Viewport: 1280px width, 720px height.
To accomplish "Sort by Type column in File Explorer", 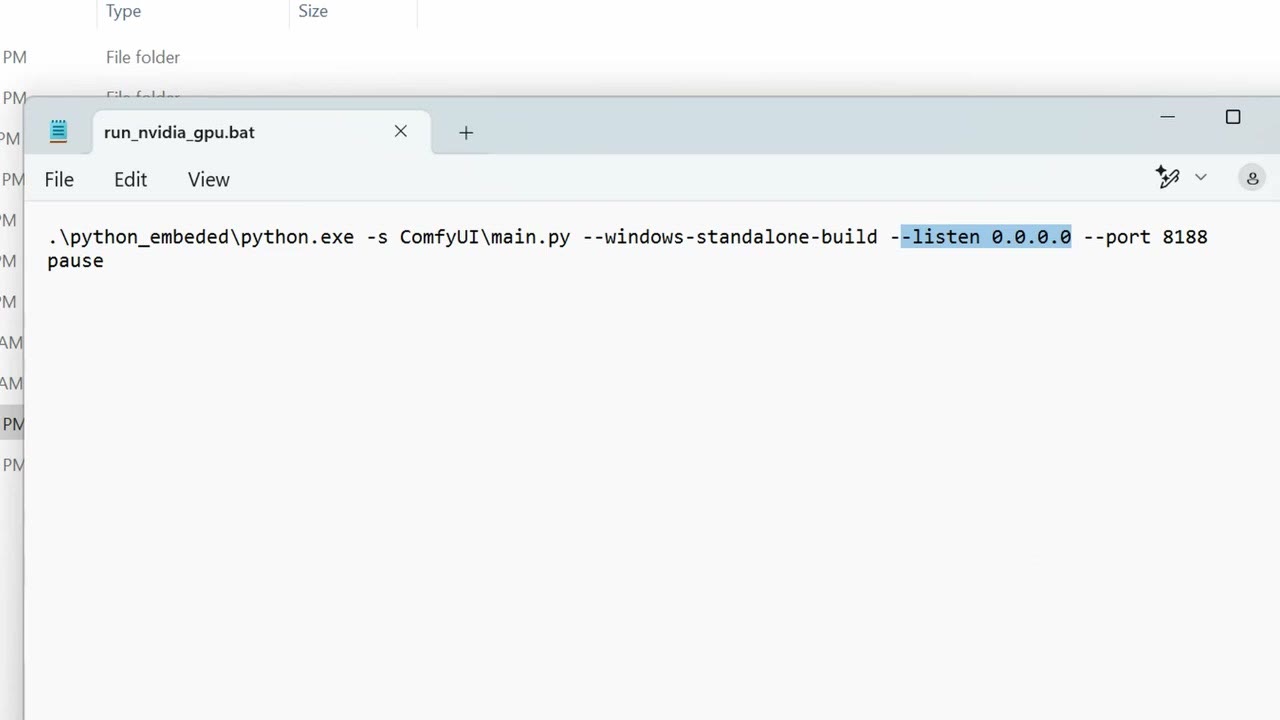I will [x=124, y=11].
